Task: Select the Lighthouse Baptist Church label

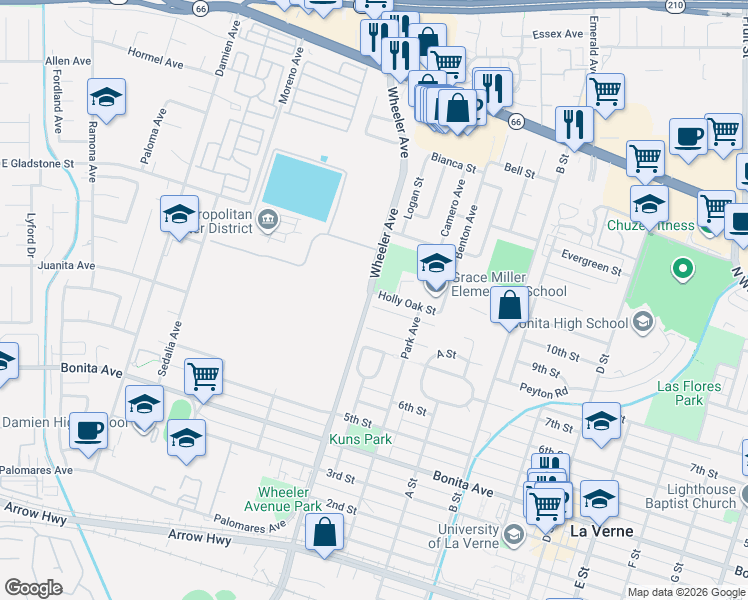Action: click(x=691, y=497)
